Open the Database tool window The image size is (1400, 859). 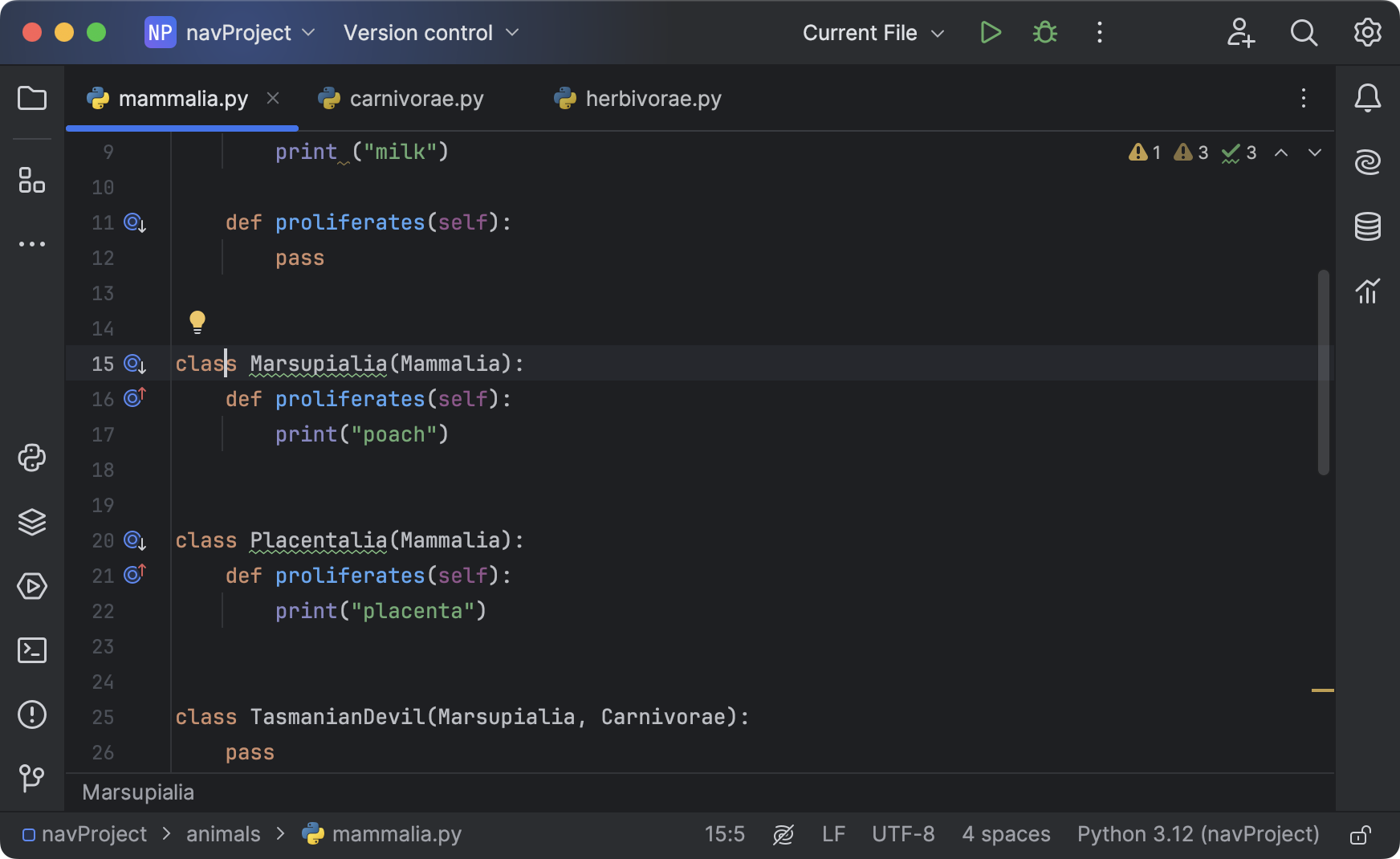1369,226
